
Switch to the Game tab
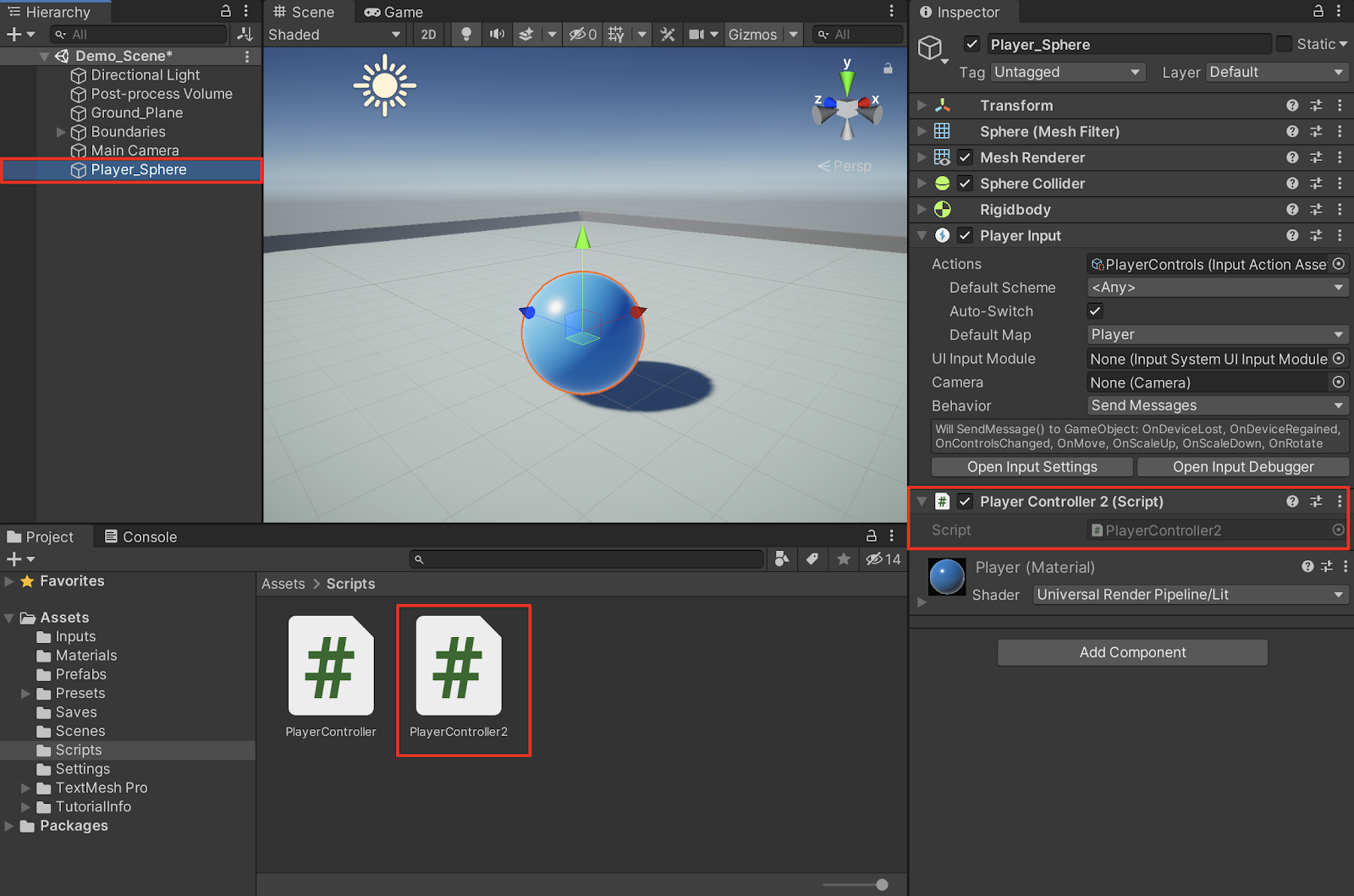pos(394,12)
